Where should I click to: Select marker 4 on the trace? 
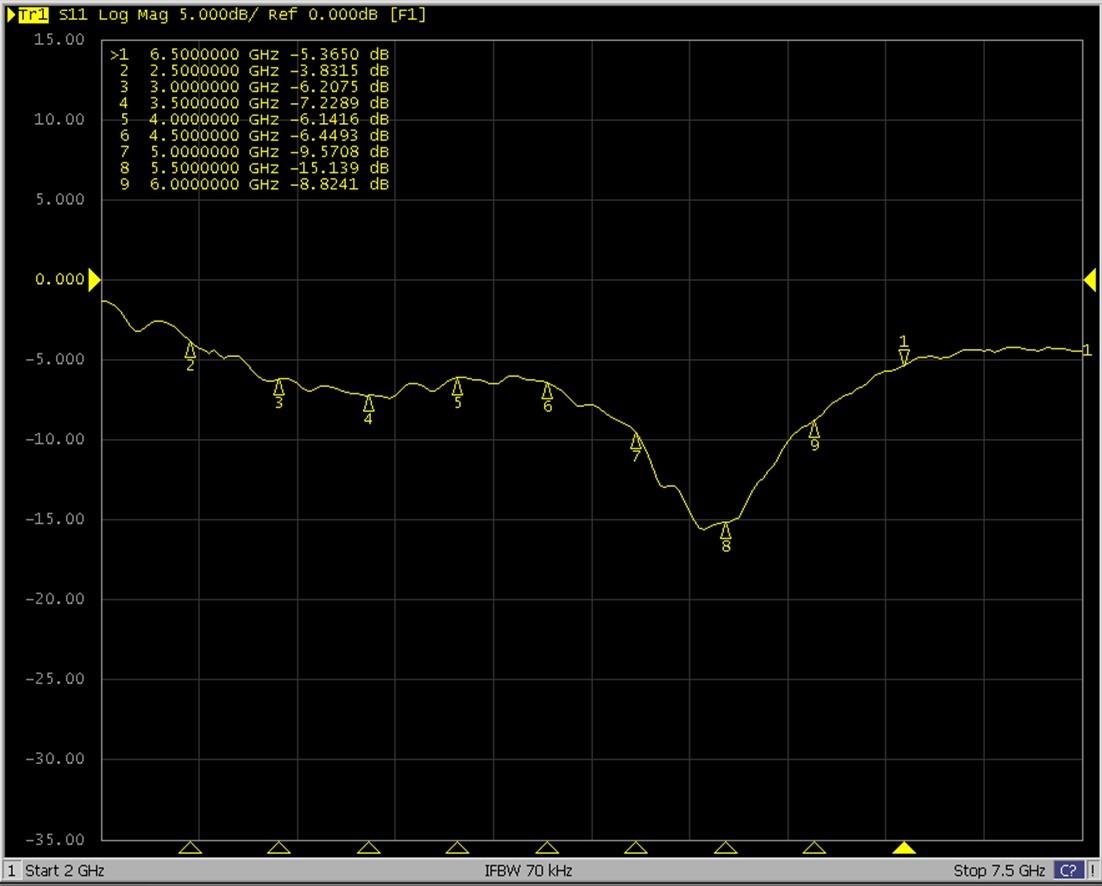pyautogui.click(x=369, y=404)
